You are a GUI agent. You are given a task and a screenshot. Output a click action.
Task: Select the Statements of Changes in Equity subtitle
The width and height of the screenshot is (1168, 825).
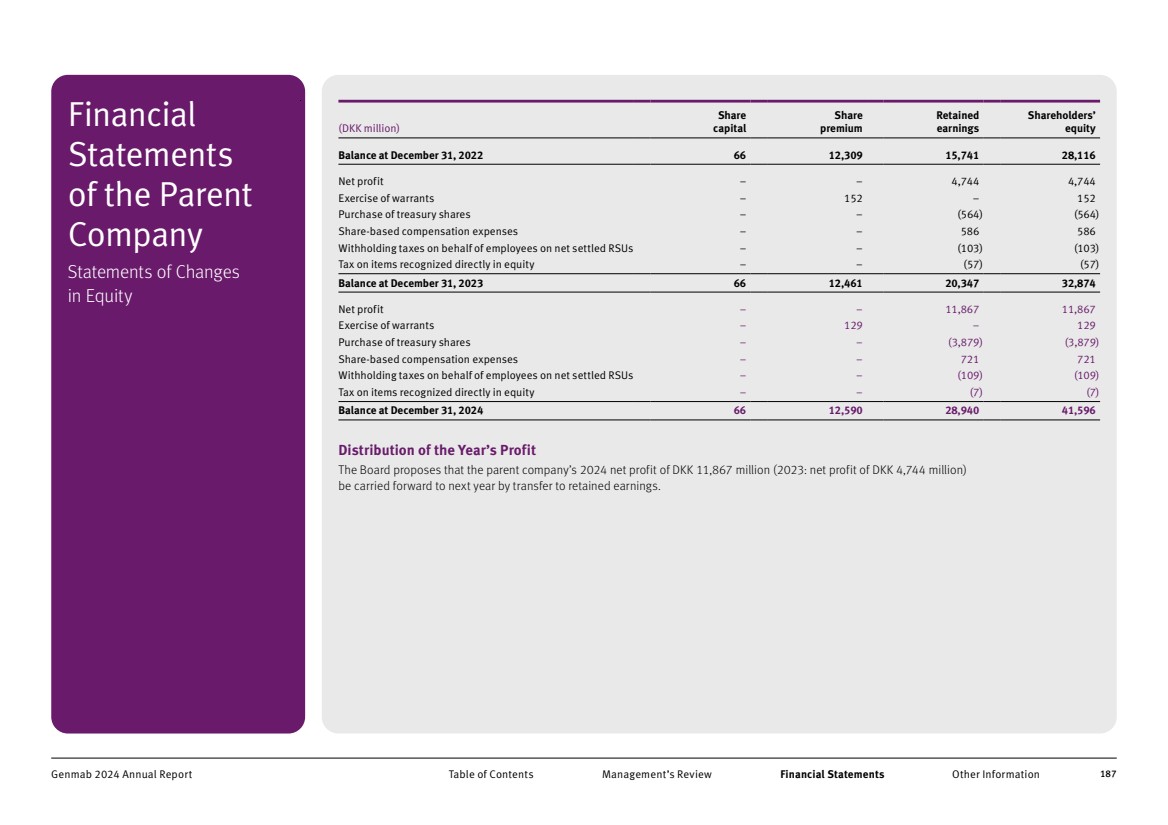(153, 284)
